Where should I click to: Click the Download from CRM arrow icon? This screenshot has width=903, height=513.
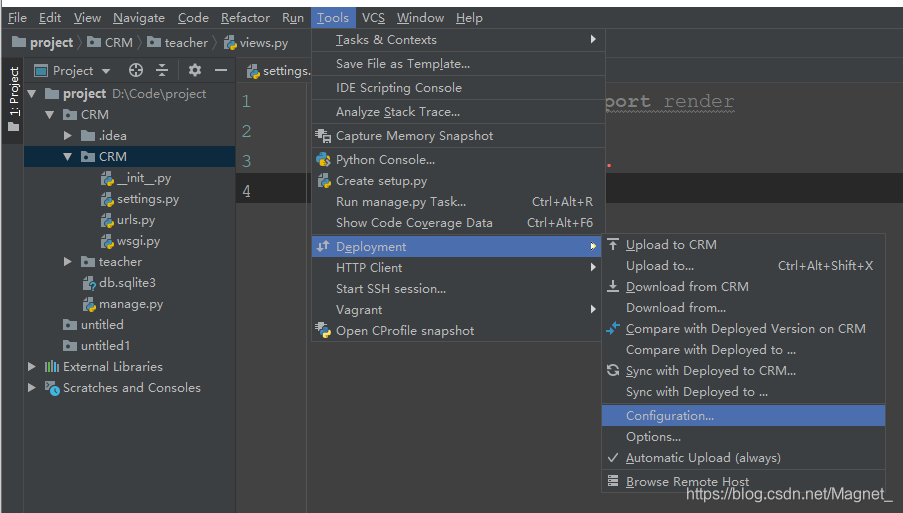613,286
